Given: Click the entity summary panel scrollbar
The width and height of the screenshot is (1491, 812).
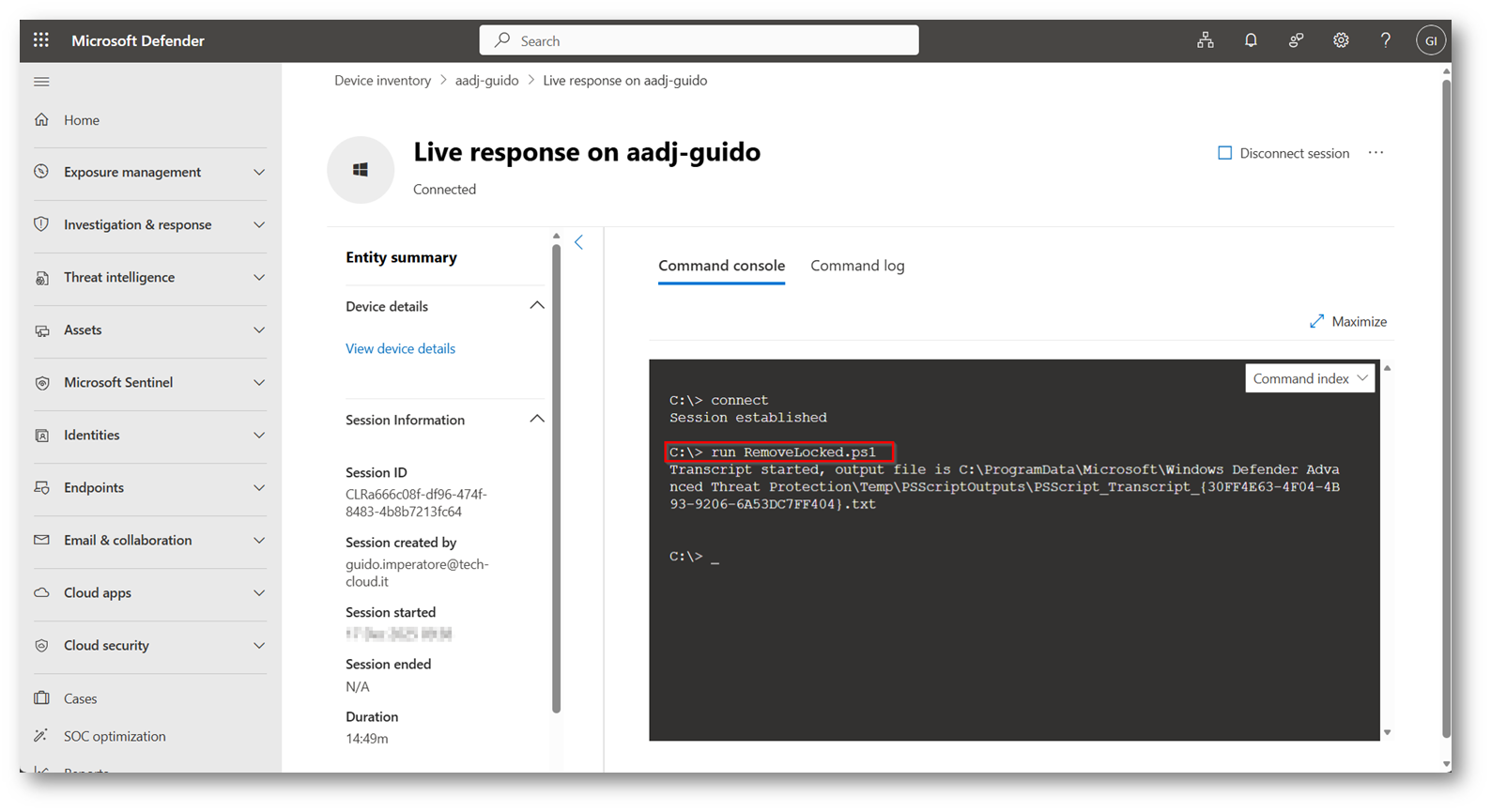Looking at the screenshot, I should coord(556,479).
